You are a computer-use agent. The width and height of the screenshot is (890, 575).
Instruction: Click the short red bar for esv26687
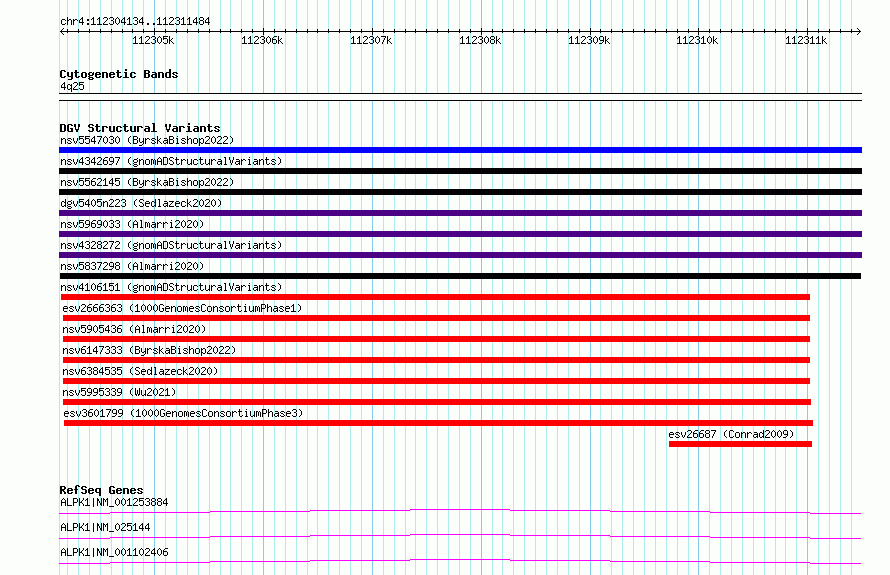tap(740, 444)
